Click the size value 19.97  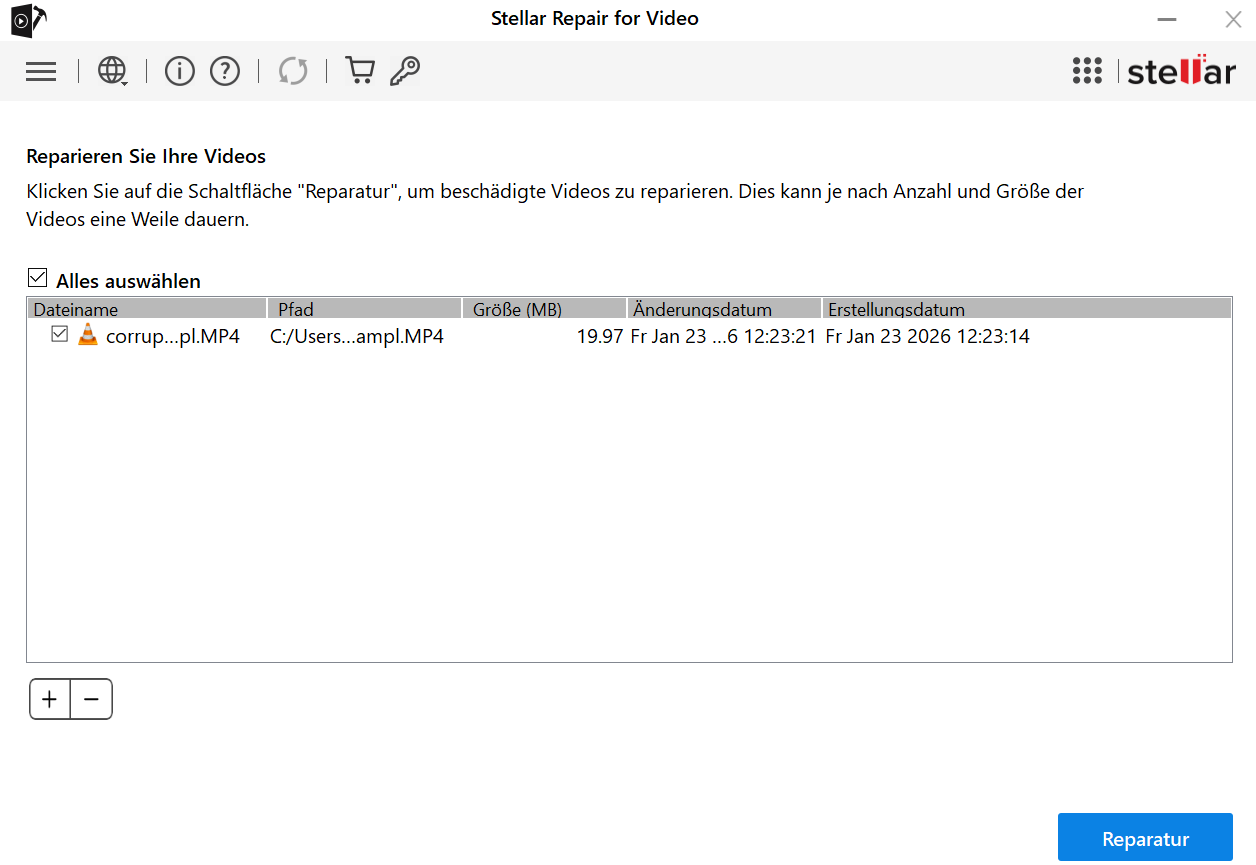coord(600,336)
